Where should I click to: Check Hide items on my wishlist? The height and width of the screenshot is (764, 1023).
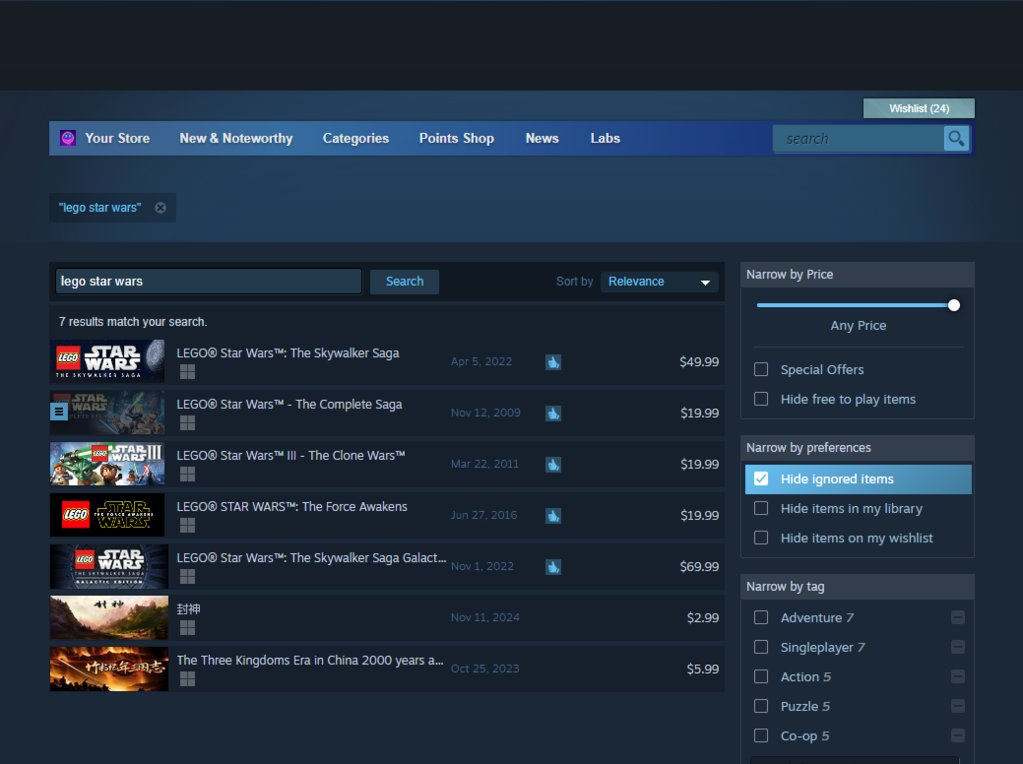click(x=761, y=538)
